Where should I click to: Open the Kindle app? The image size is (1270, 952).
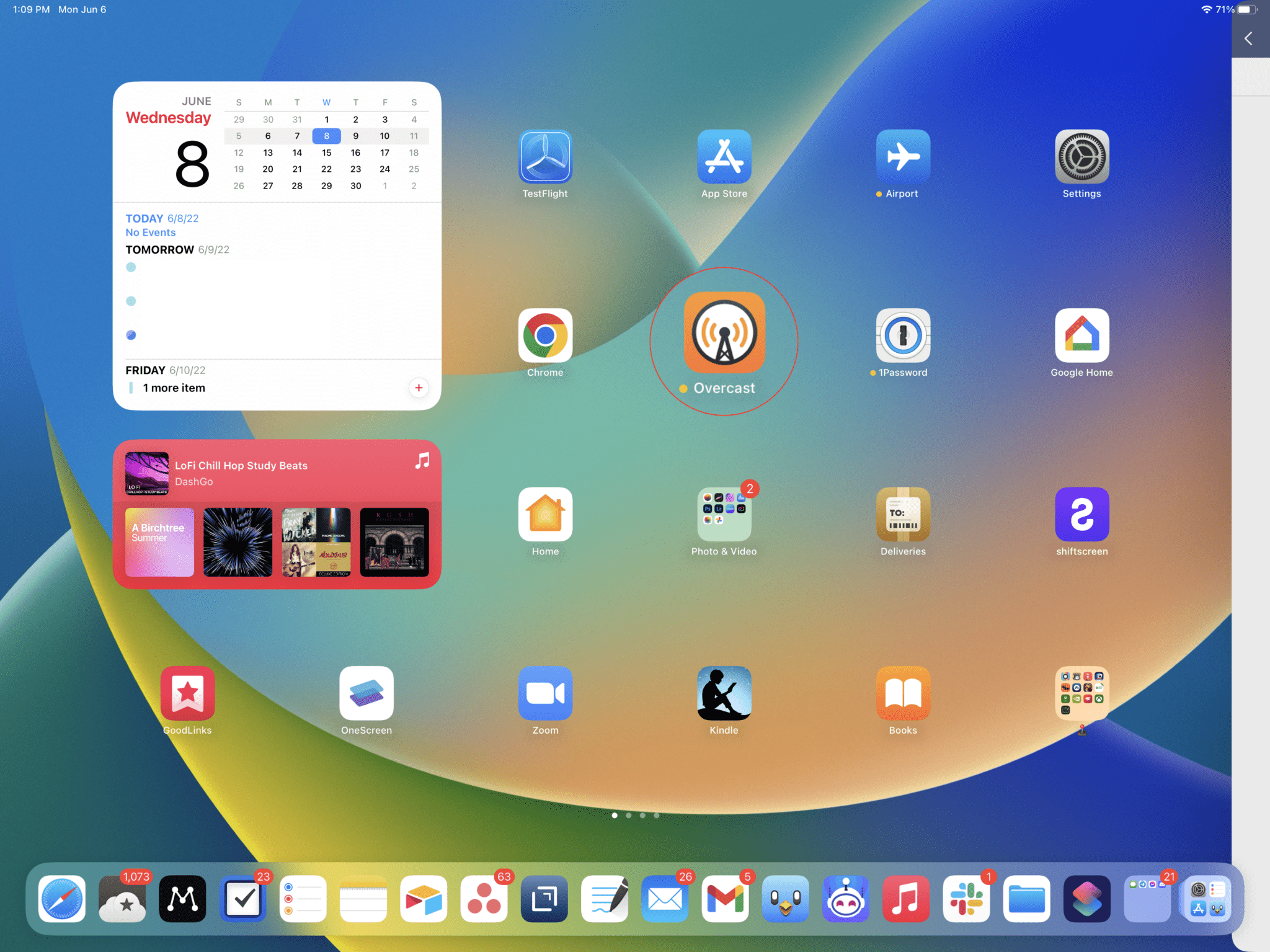pyautogui.click(x=723, y=693)
